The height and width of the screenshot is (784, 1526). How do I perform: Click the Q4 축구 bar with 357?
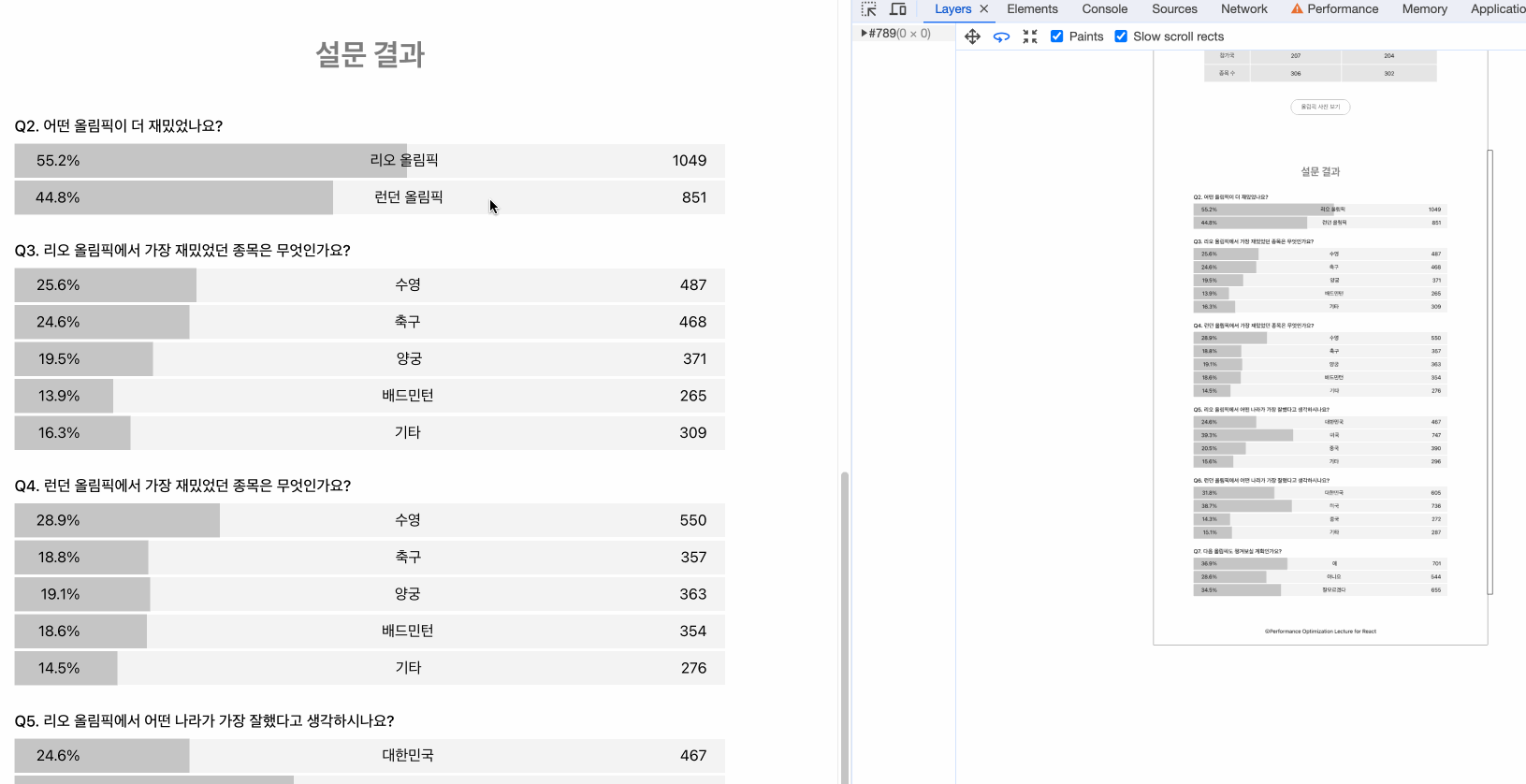click(370, 558)
